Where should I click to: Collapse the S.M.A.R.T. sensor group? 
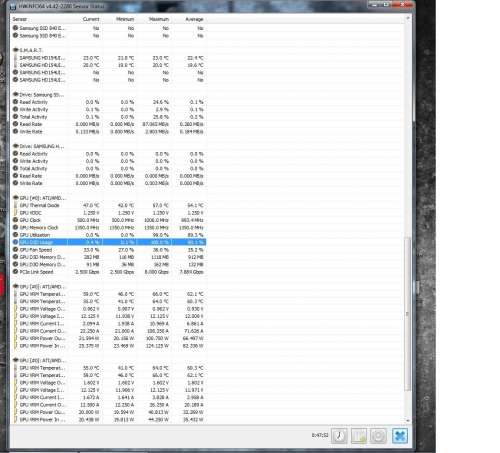(15, 50)
